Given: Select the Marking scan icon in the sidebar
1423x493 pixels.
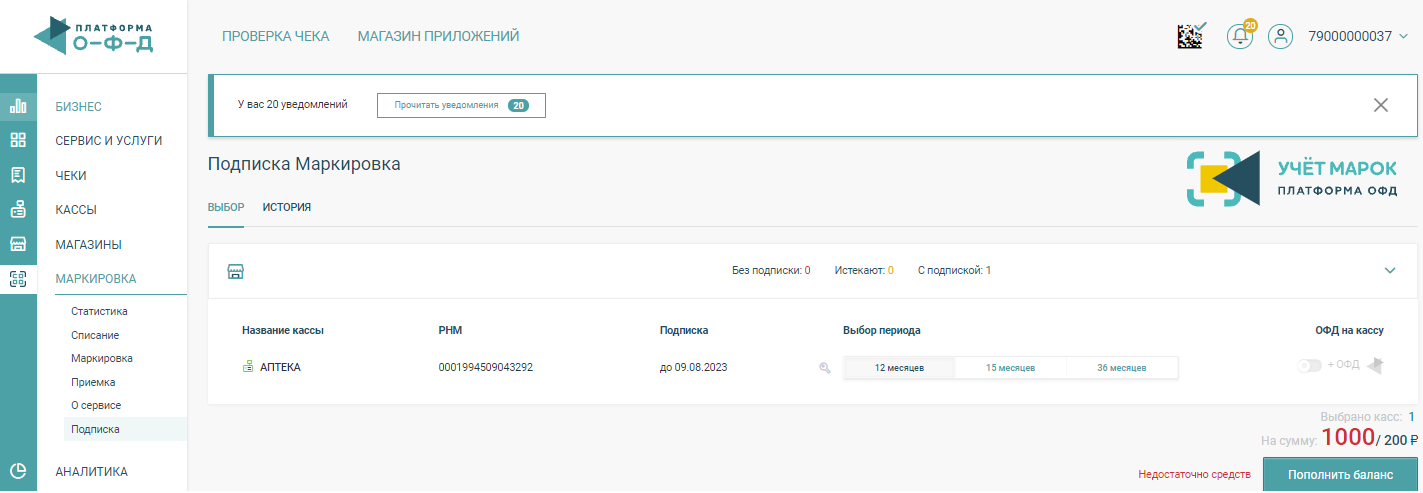Looking at the screenshot, I should [18, 279].
